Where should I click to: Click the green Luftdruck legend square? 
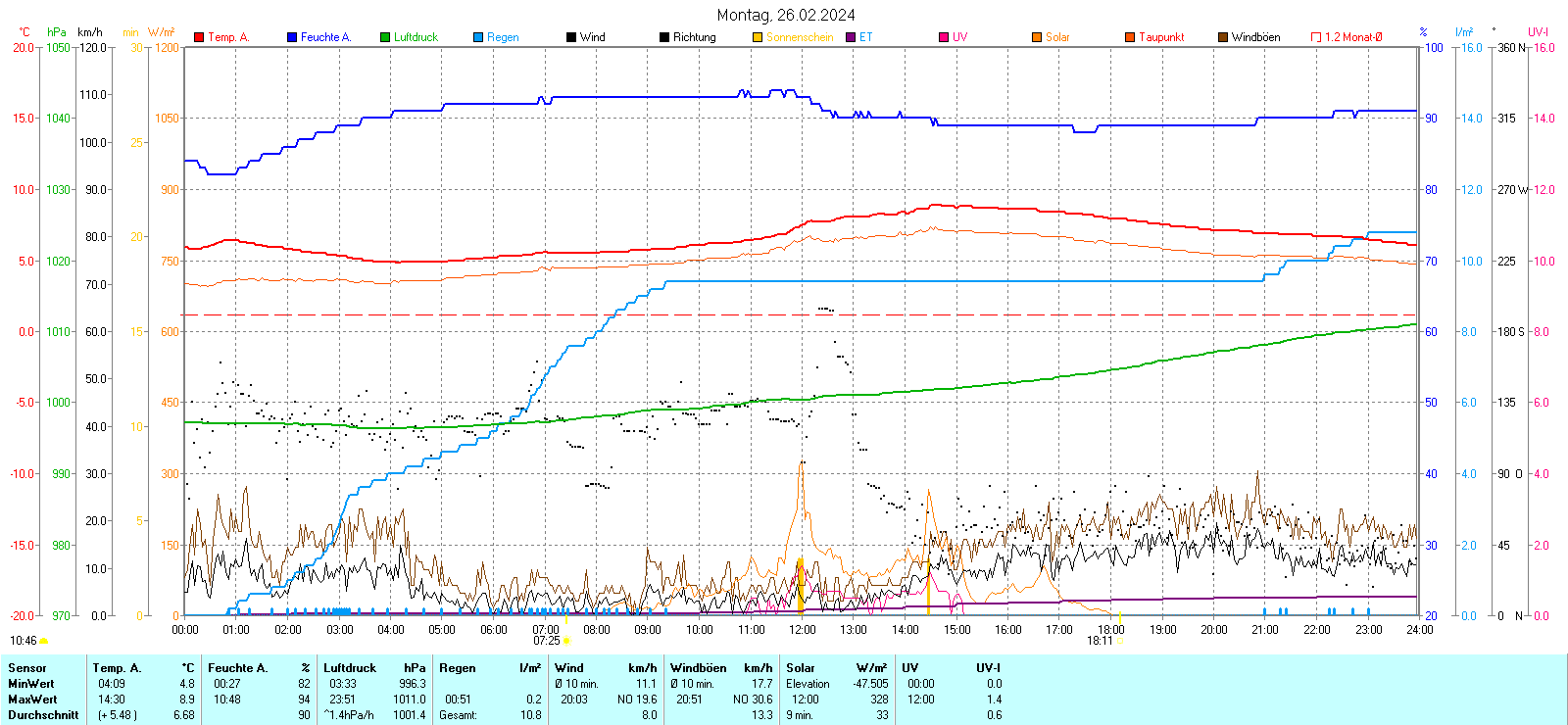coord(385,37)
